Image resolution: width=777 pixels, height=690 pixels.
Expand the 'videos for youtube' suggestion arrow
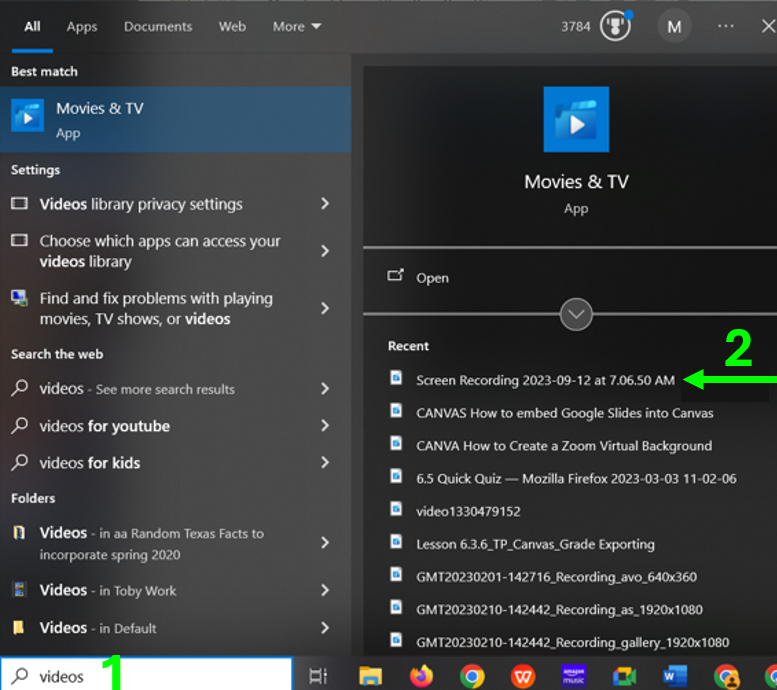(324, 426)
